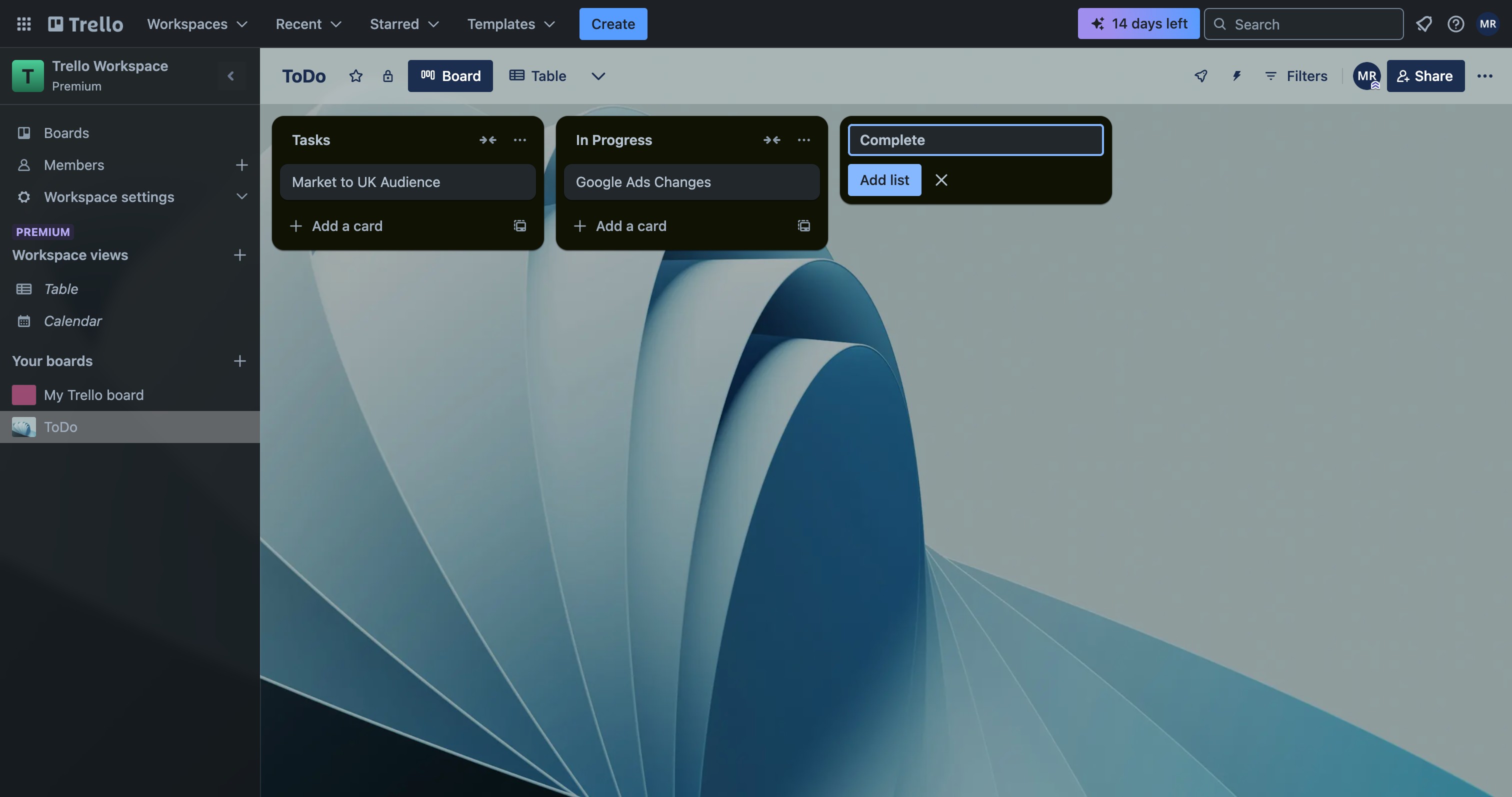Open Automation lightning bolt icon

[1236, 75]
